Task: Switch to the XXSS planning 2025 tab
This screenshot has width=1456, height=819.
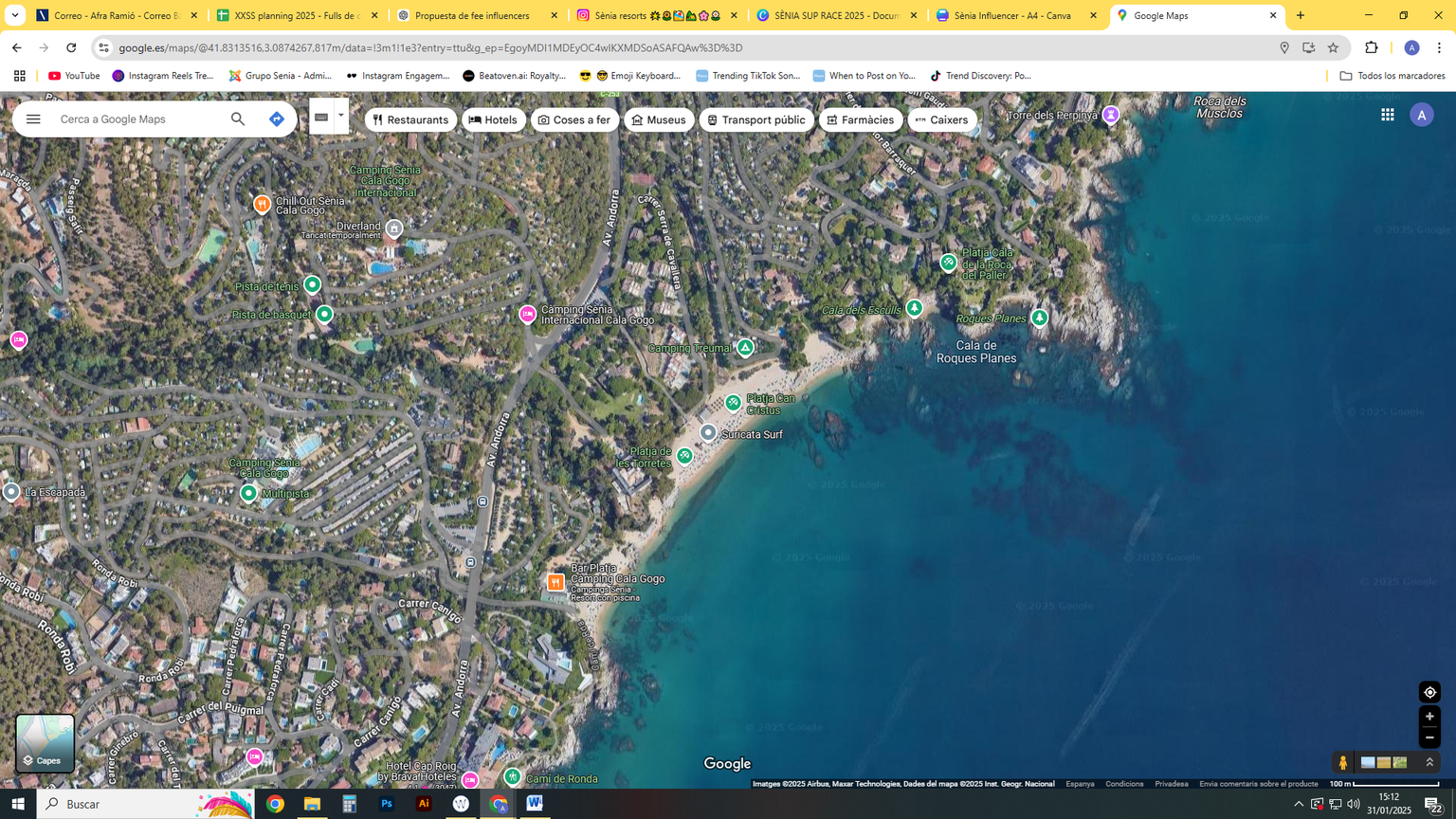Action: (x=296, y=15)
